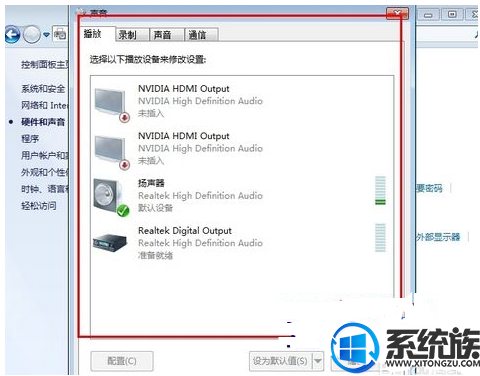Image resolution: width=480 pixels, height=376 pixels.
Task: Click Realtek High Definition Audio text under 扬声器
Action: pyautogui.click(x=200, y=196)
